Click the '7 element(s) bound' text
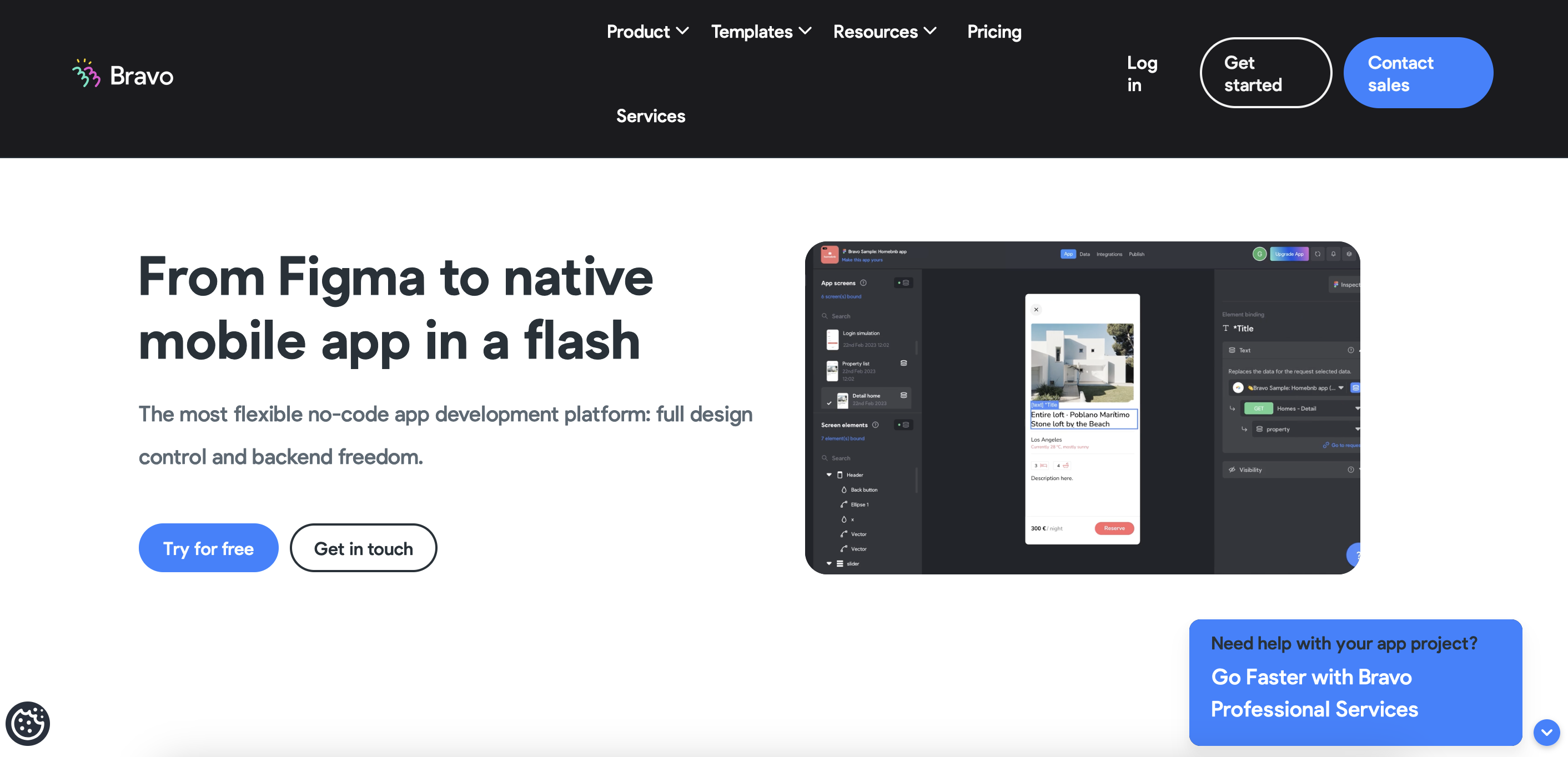The height and width of the screenshot is (757, 1568). pyautogui.click(x=842, y=438)
